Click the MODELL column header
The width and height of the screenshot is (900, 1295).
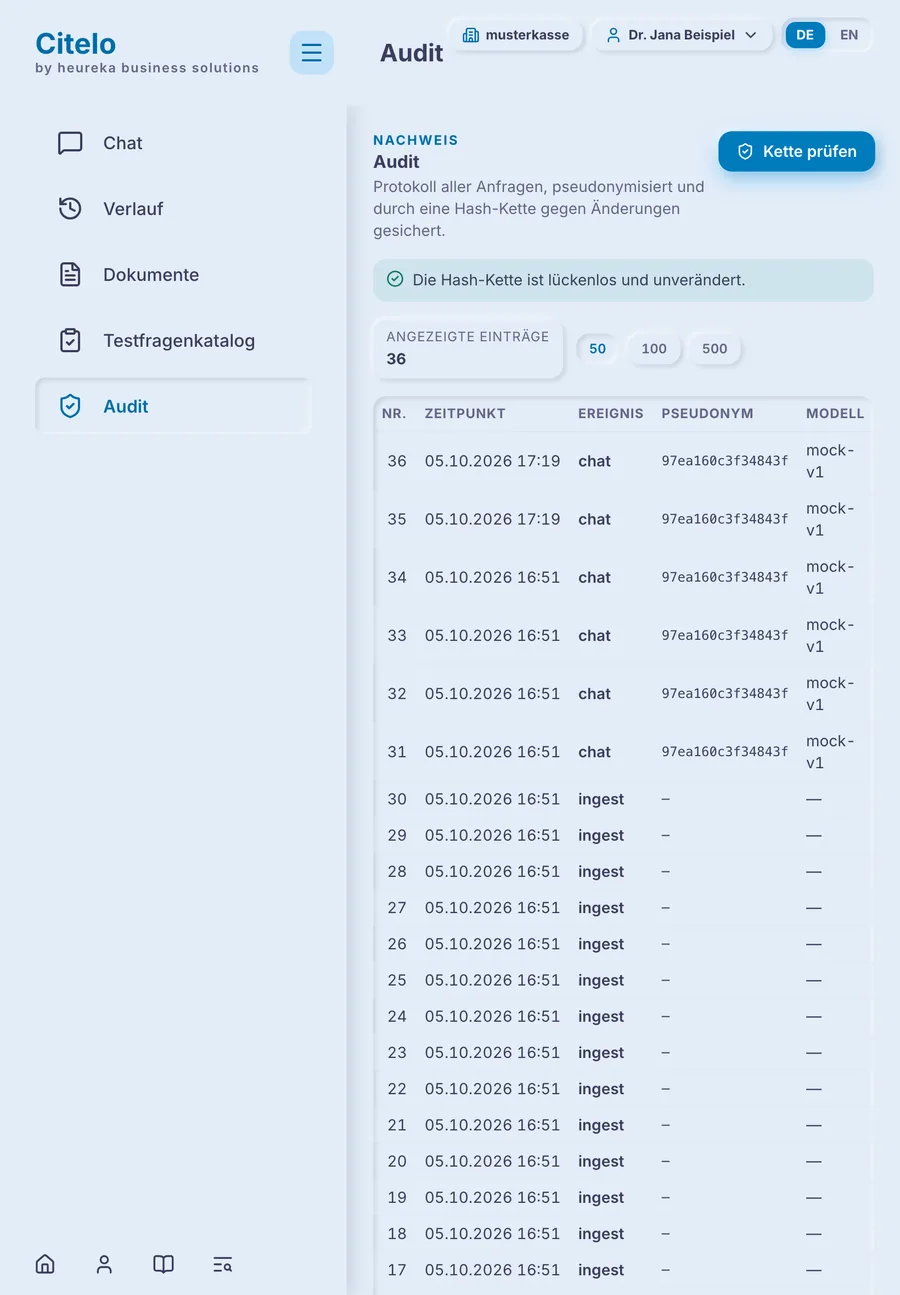coord(835,413)
